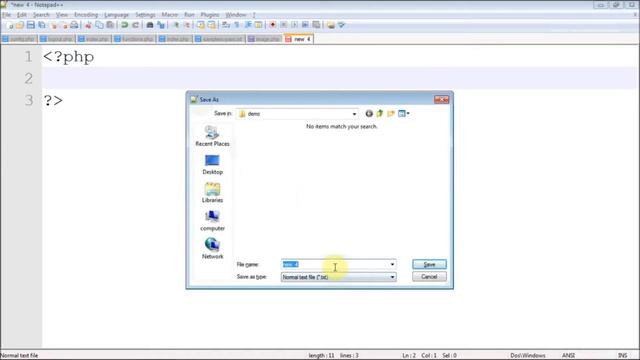640x360 pixels.
Task: Switch to the config.php tab
Action: [x=19, y=39]
